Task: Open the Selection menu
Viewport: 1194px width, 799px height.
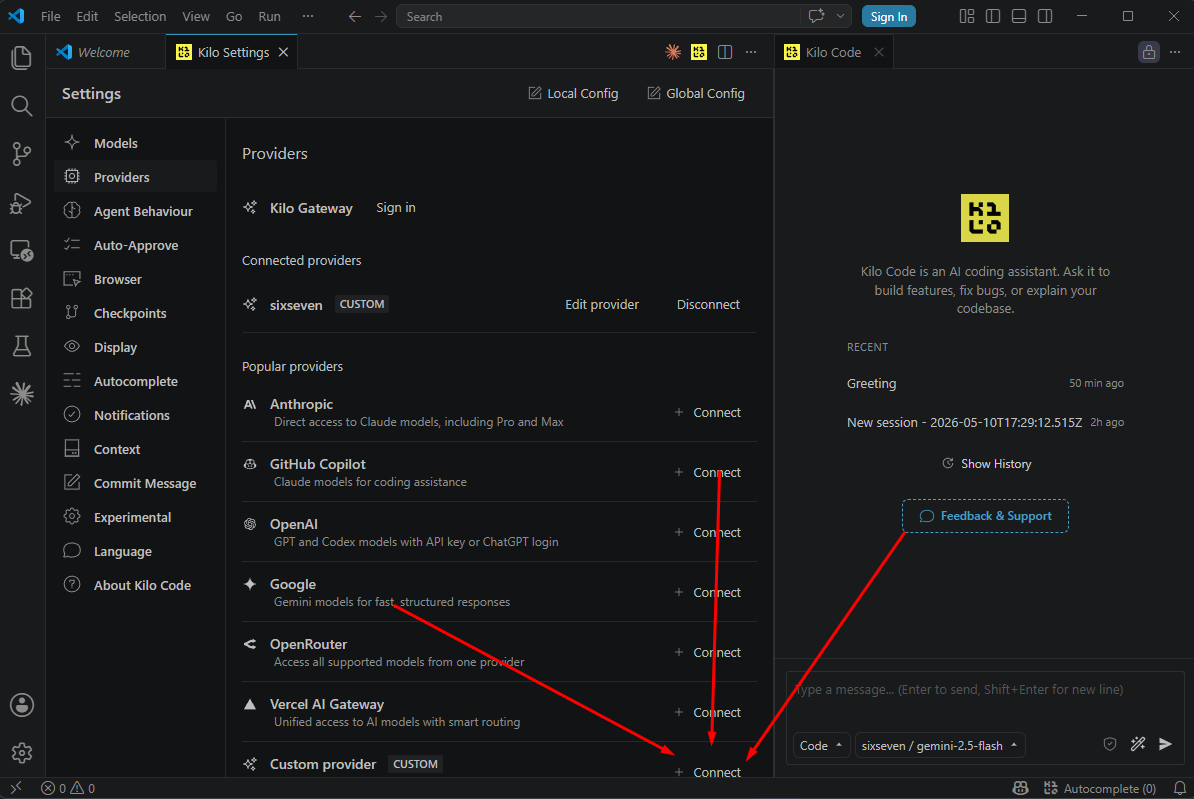Action: coord(140,16)
